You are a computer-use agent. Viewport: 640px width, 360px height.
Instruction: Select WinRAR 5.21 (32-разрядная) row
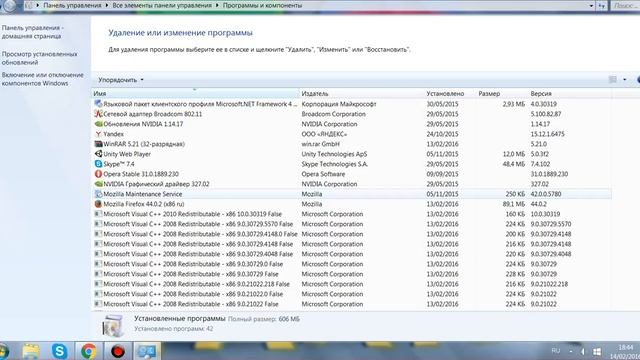(x=144, y=144)
